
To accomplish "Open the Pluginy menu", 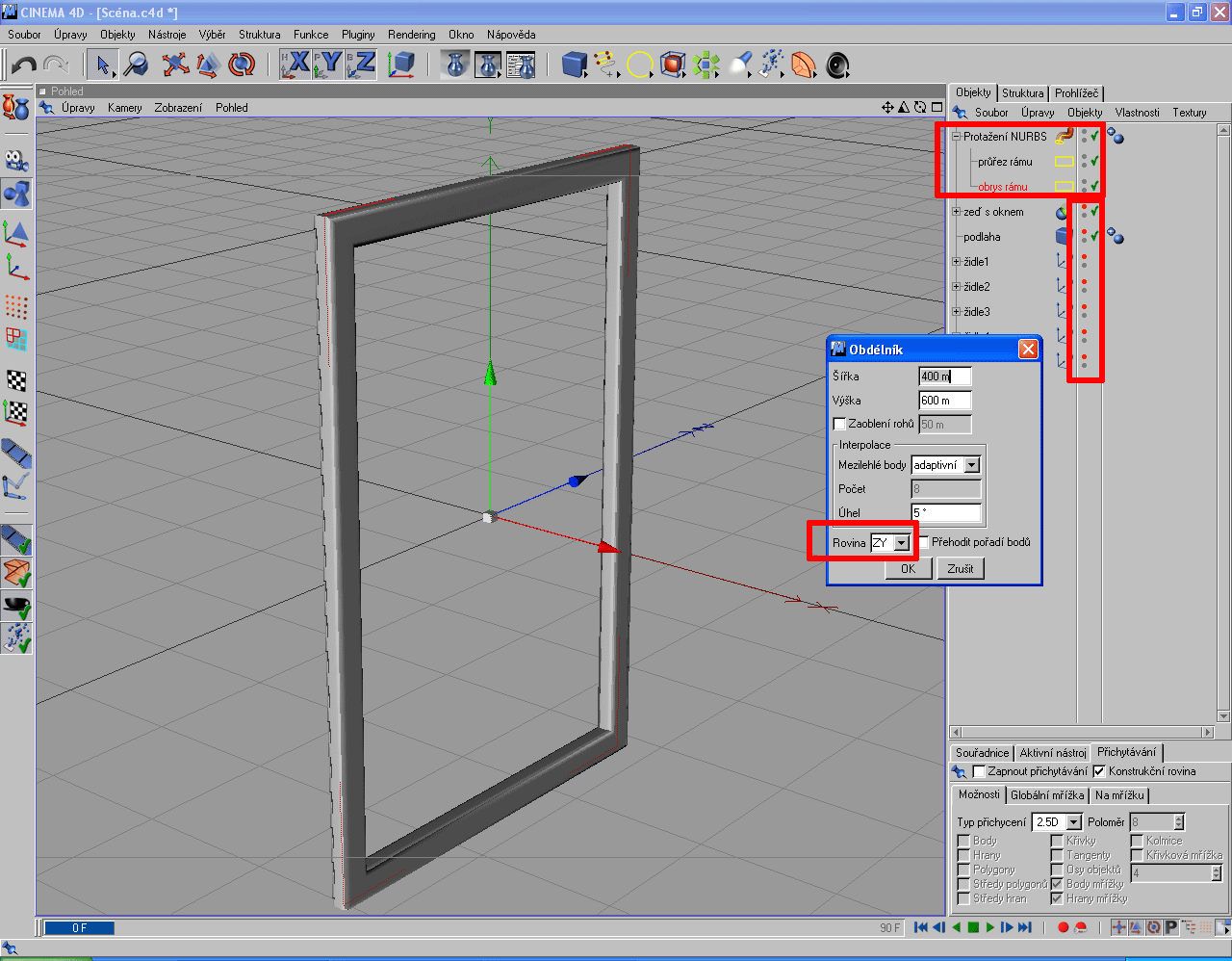I will click(x=358, y=35).
